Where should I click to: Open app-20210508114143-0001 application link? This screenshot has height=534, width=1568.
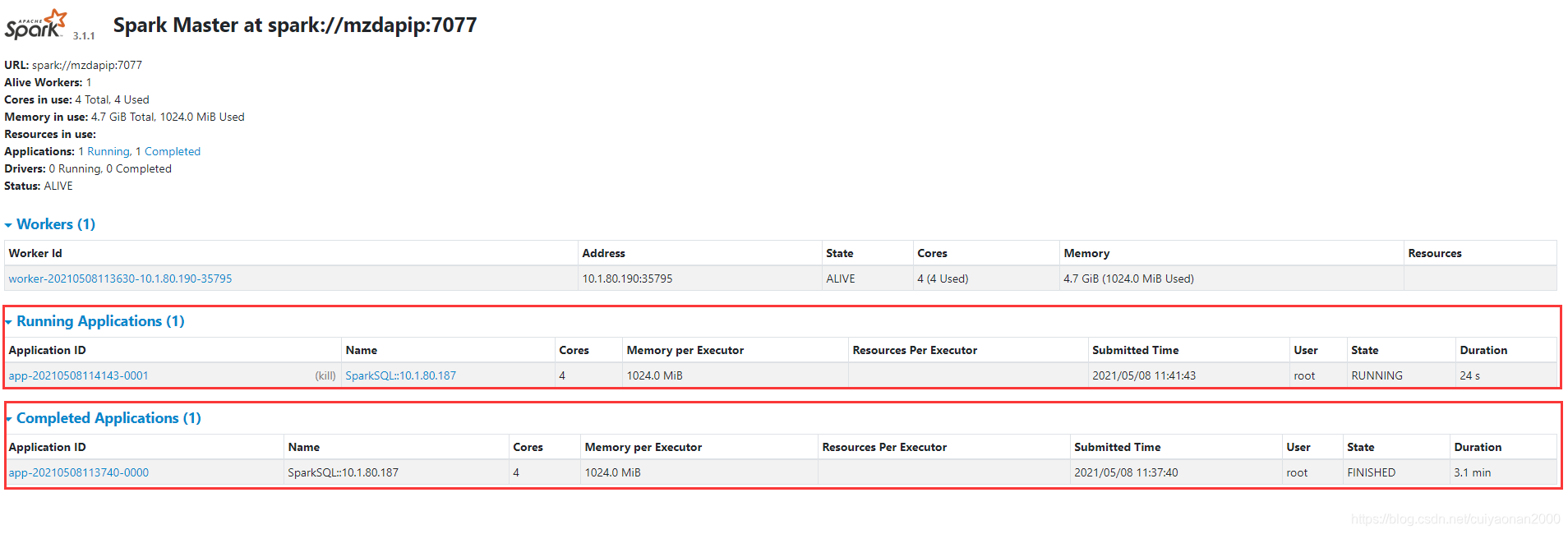(78, 375)
